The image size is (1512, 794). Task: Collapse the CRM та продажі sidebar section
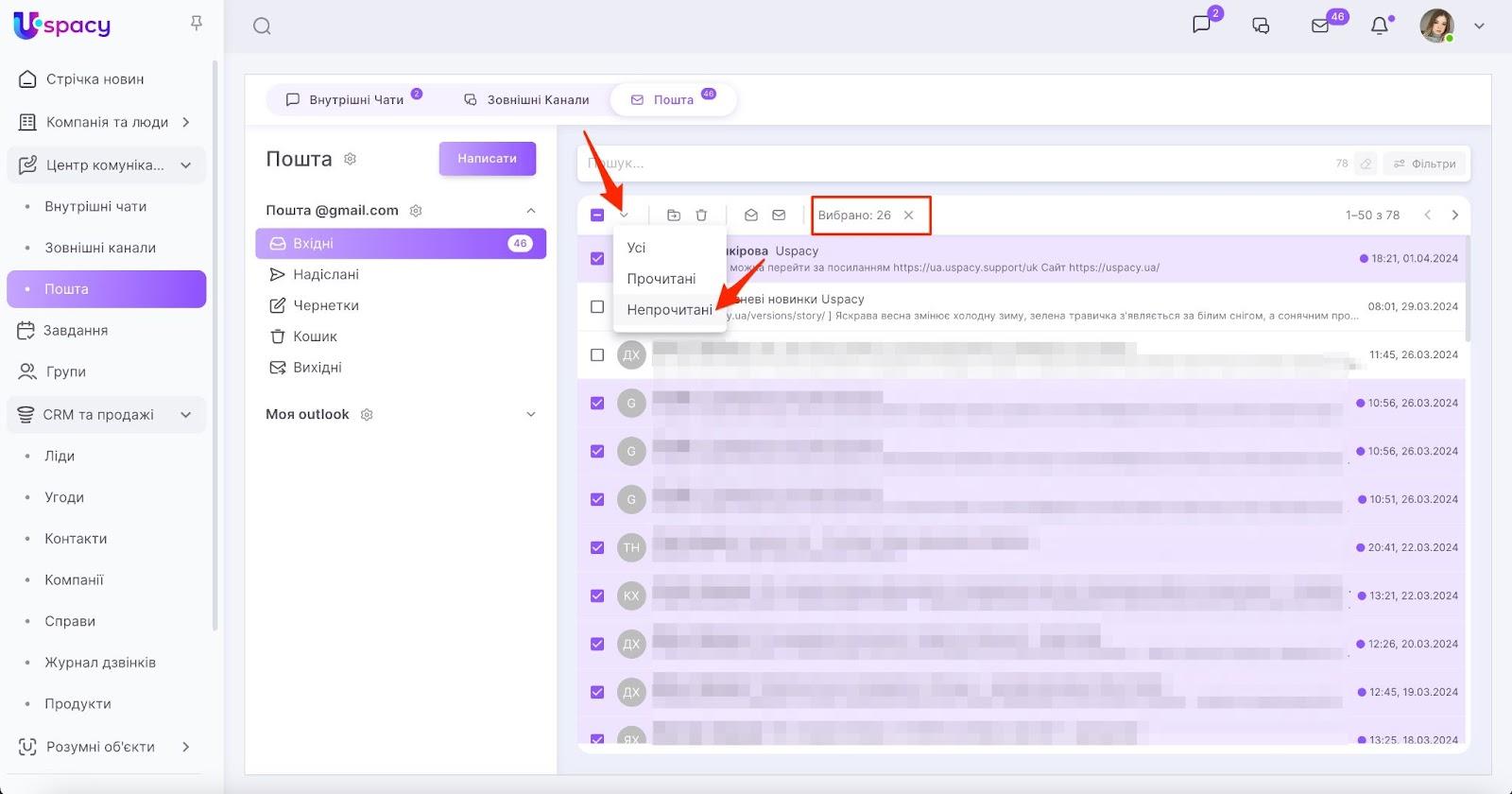pyautogui.click(x=186, y=415)
